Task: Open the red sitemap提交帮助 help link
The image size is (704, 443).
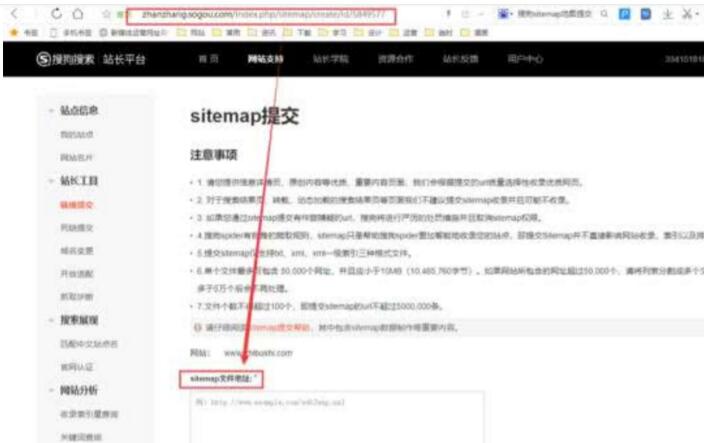Action: (x=279, y=327)
